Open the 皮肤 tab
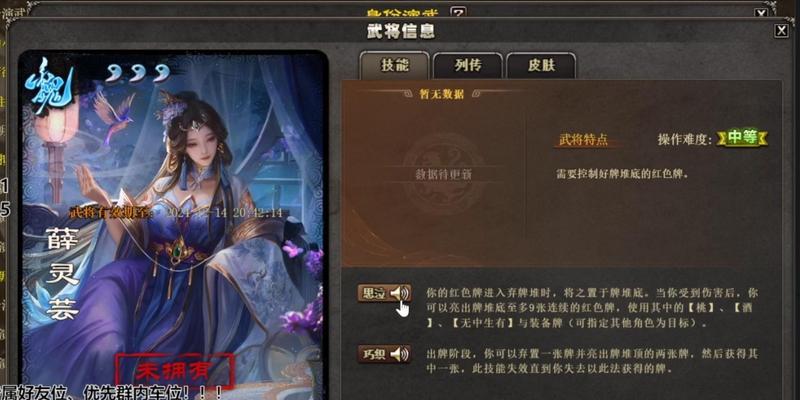This screenshot has width=800, height=400. (541, 66)
